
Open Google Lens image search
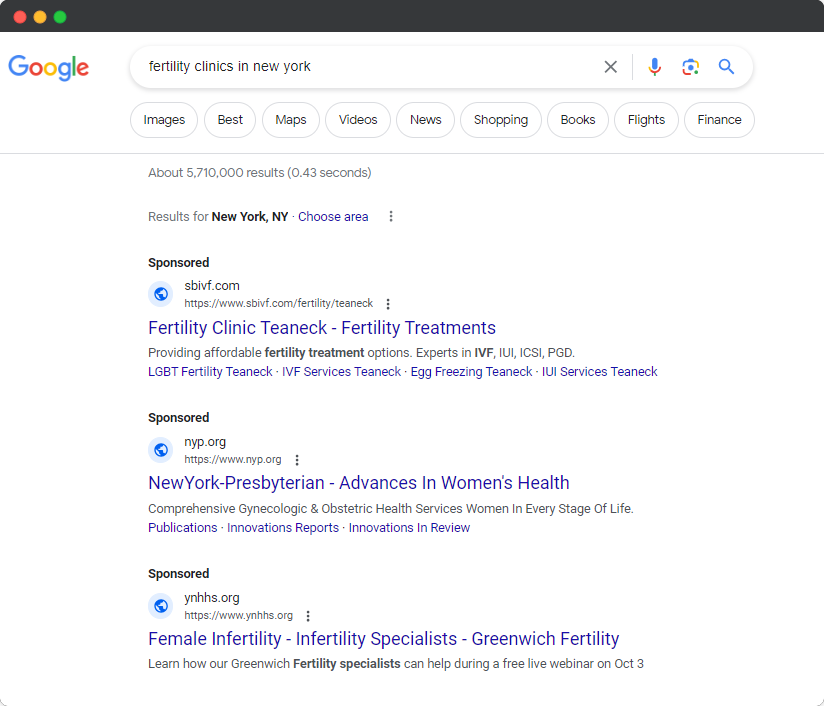point(690,67)
